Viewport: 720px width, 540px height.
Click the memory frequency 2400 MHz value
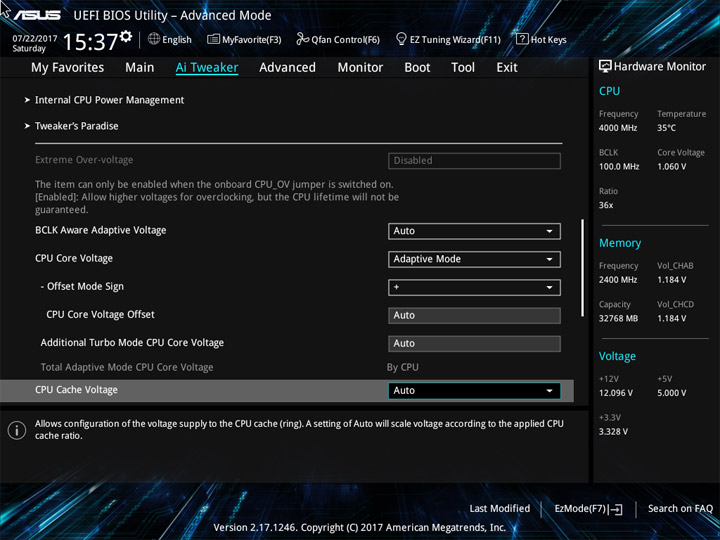tap(618, 280)
